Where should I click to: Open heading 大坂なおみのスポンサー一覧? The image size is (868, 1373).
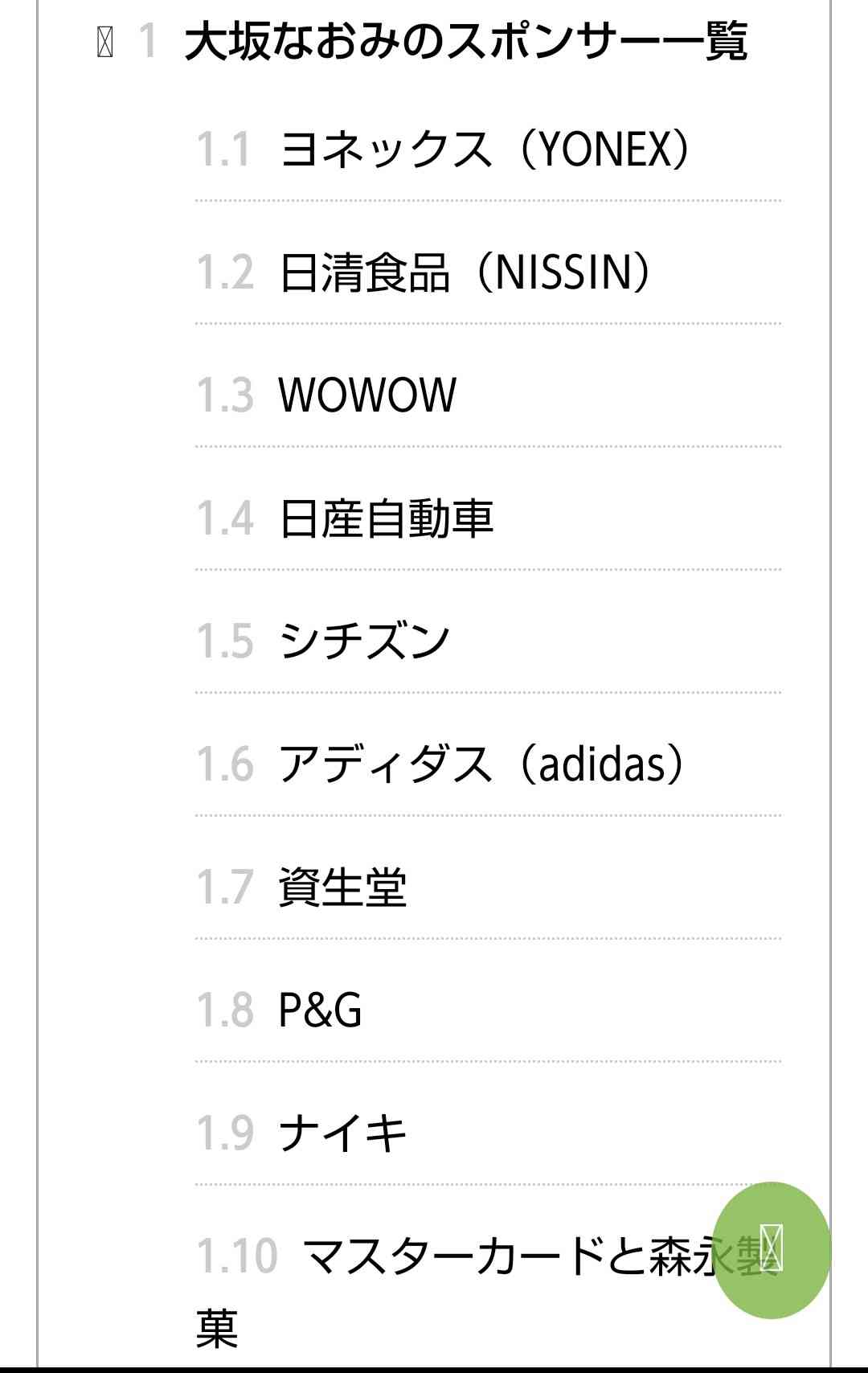pos(466,42)
